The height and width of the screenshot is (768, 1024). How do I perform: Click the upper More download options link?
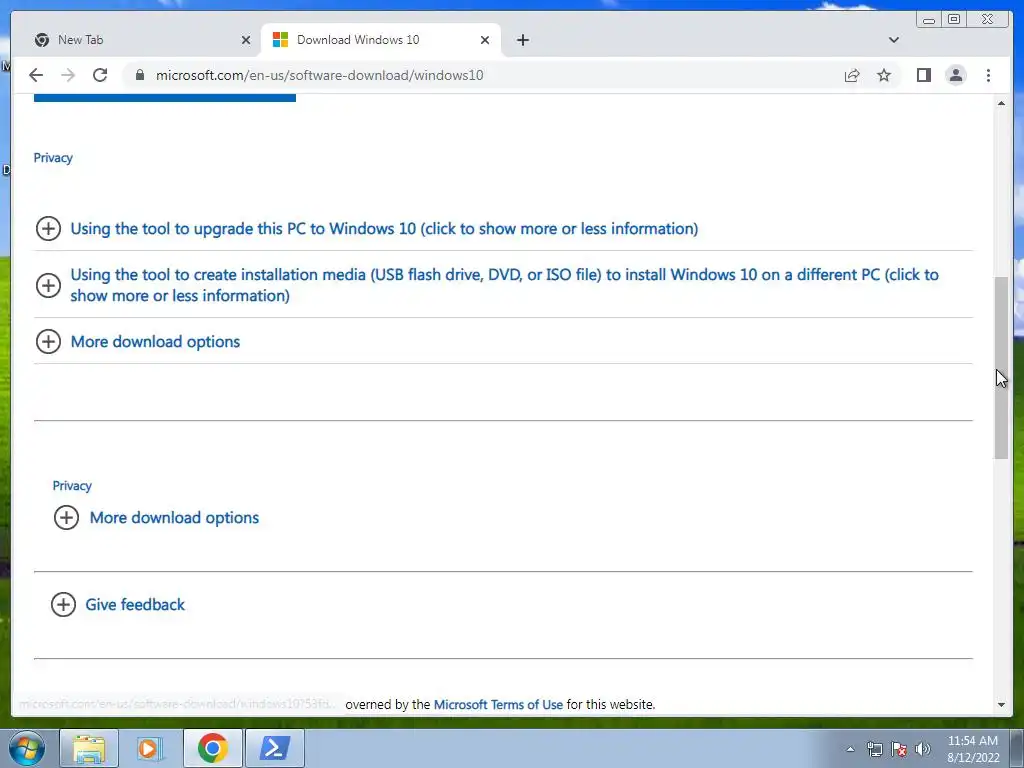pyautogui.click(x=155, y=342)
